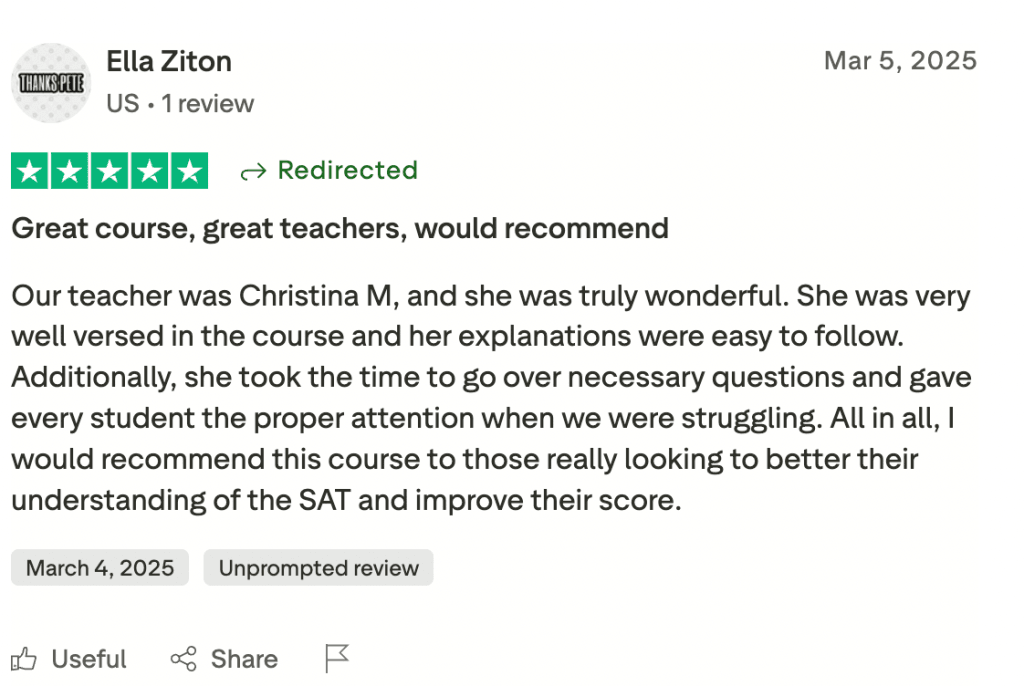1024x686 pixels.
Task: Click the Mar 5, 2025 posted date
Action: 900,60
